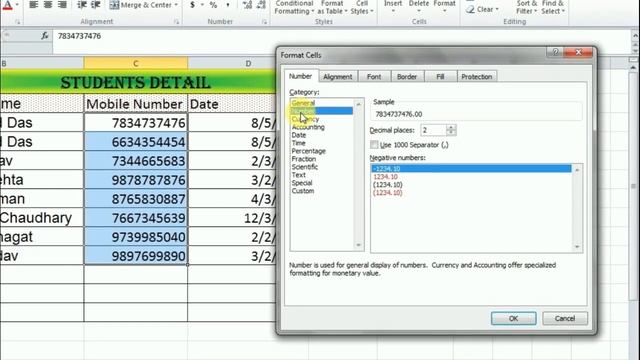Click OK in Format Cells dialog
Image resolution: width=640 pixels, height=360 pixels.
513,318
